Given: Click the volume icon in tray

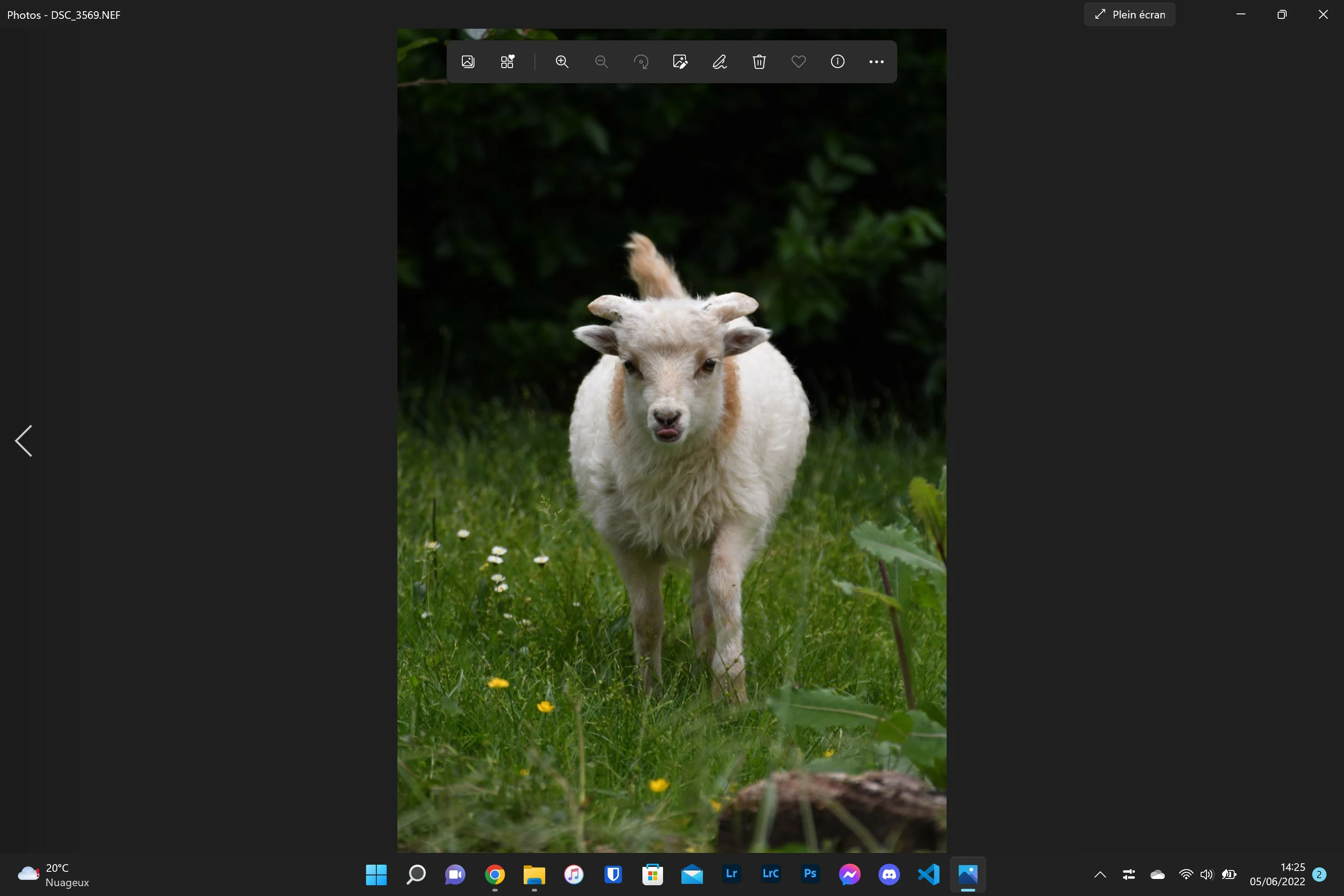Looking at the screenshot, I should [x=1206, y=874].
